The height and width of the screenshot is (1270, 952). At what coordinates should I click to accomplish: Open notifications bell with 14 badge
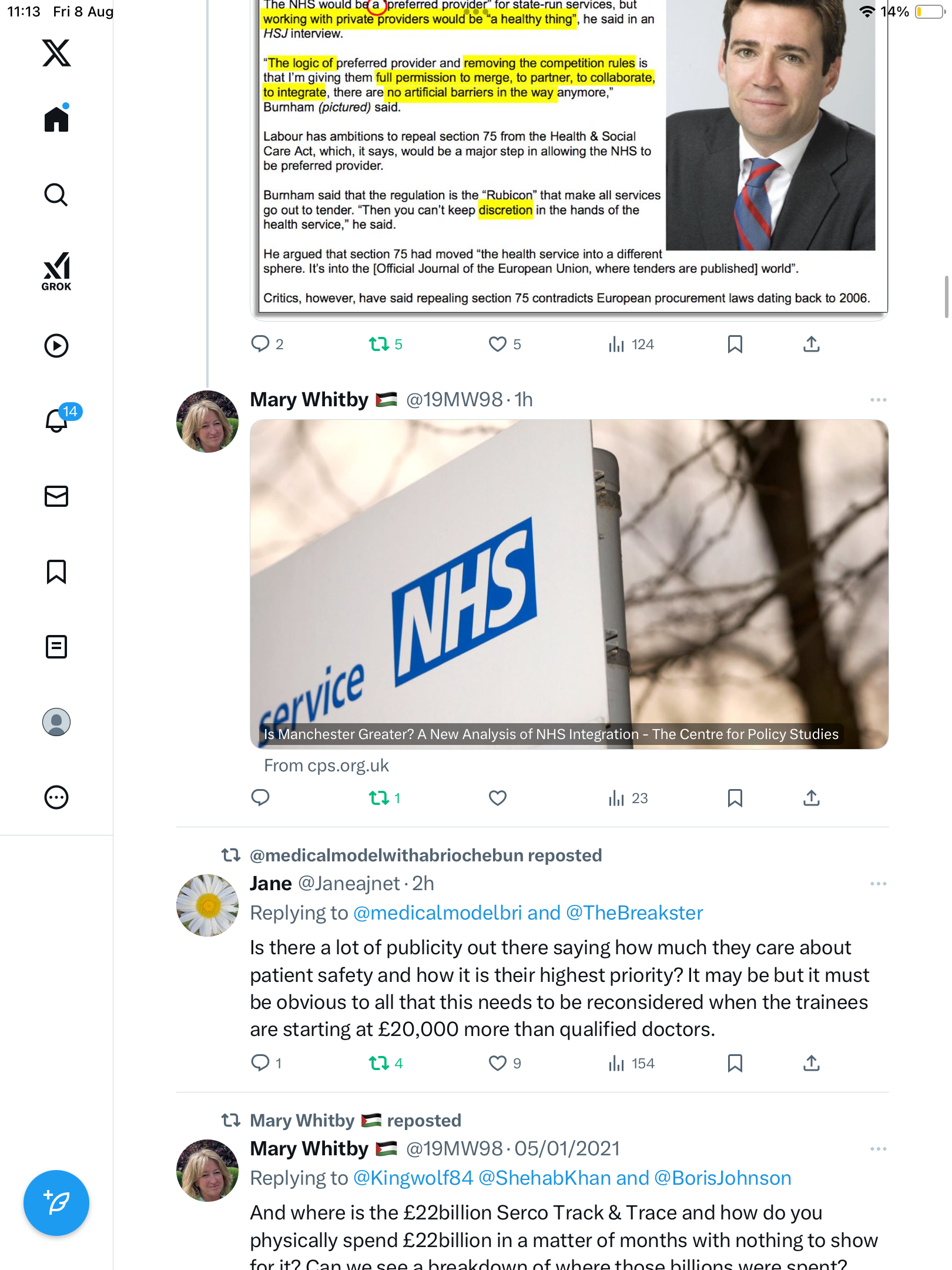tap(58, 420)
